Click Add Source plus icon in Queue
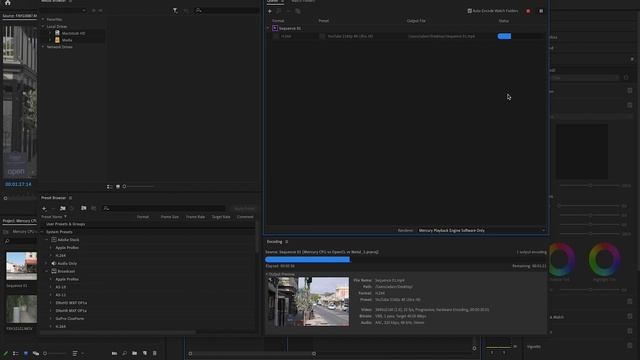This screenshot has height=360, width=640. point(270,11)
